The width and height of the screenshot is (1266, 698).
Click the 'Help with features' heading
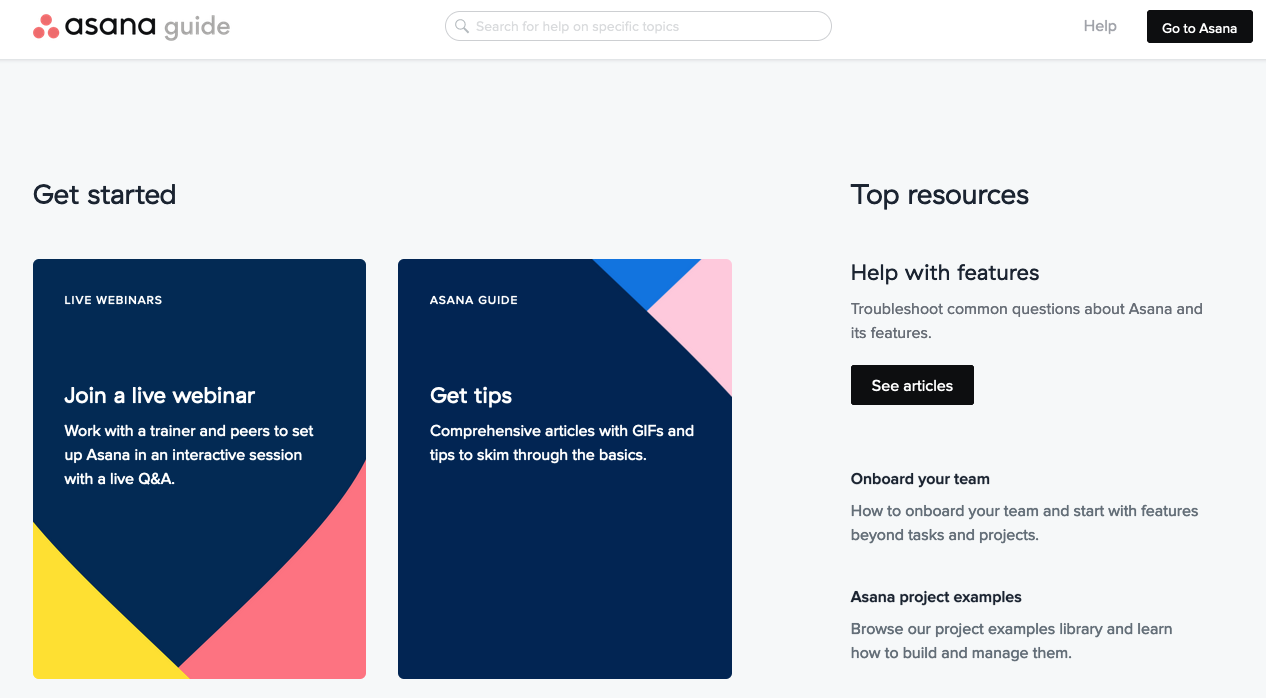[945, 272]
